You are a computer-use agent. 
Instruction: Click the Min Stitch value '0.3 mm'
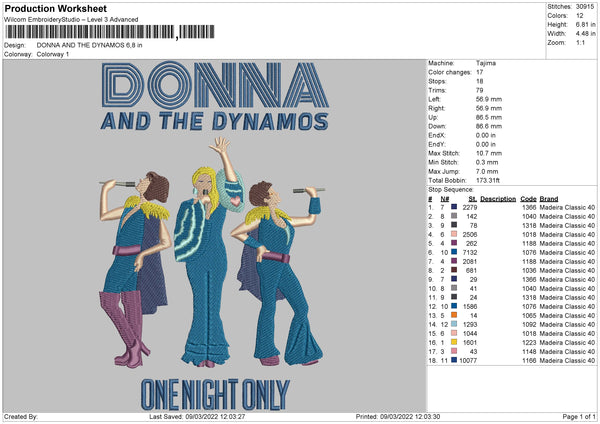pos(487,162)
